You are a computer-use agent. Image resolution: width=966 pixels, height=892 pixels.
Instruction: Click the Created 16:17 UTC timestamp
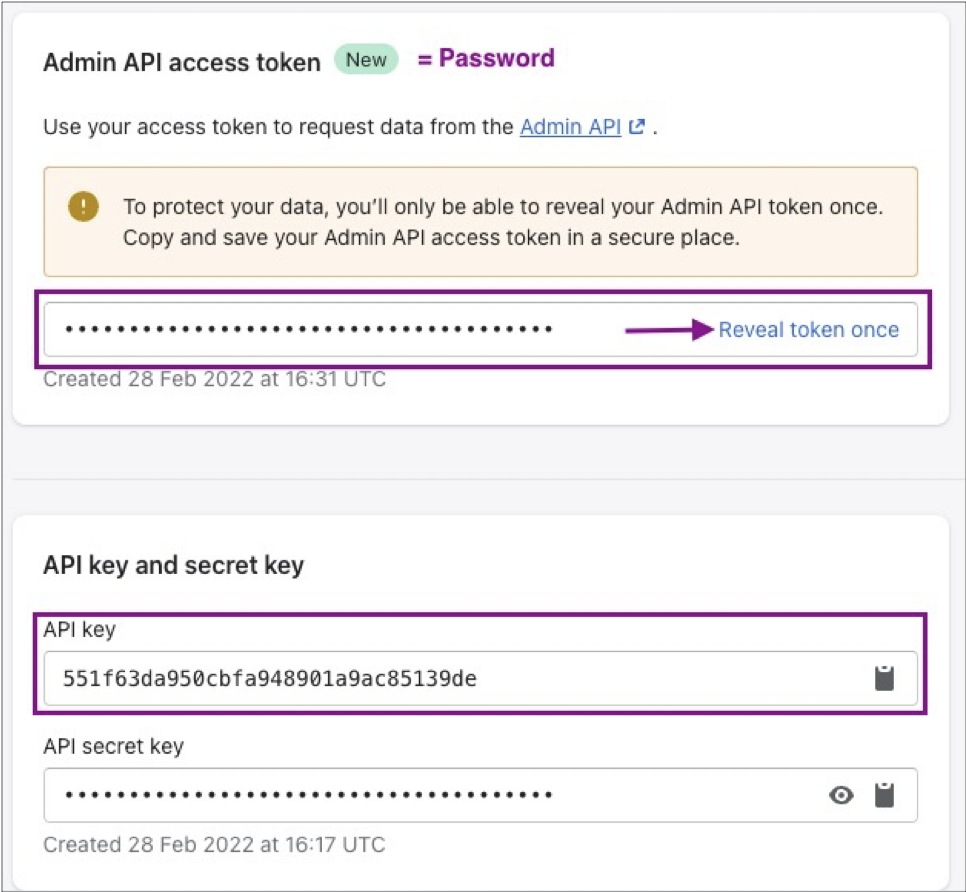214,845
